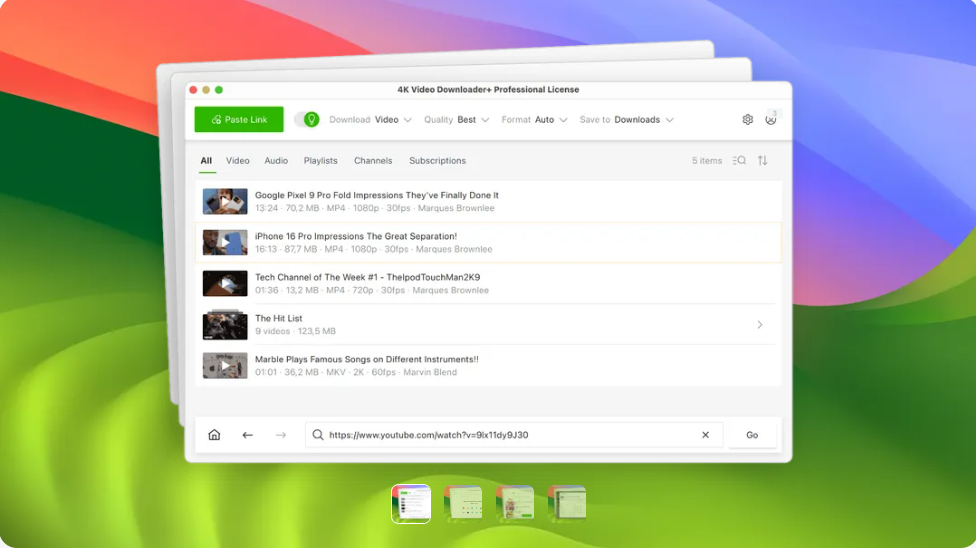Switch to the Video tab

[238, 161]
